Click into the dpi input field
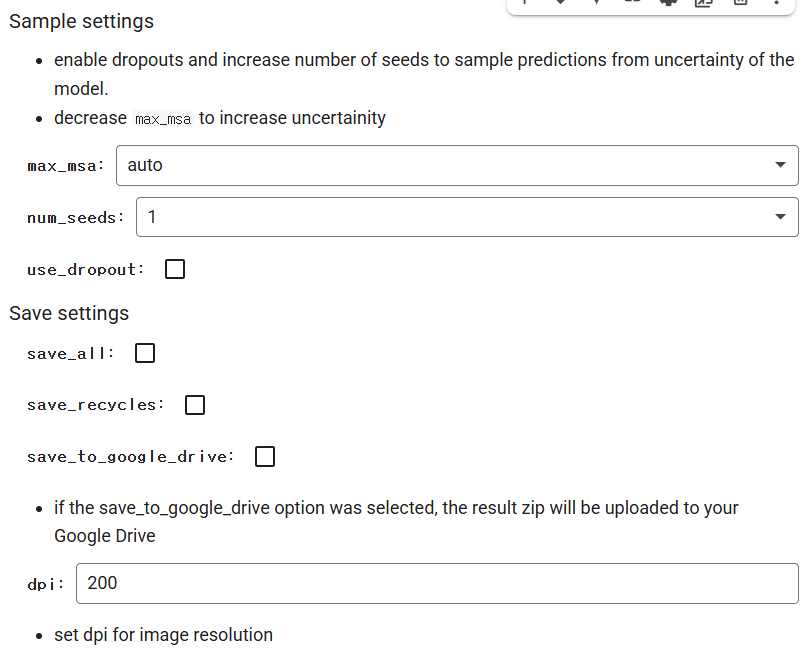 click(x=437, y=584)
